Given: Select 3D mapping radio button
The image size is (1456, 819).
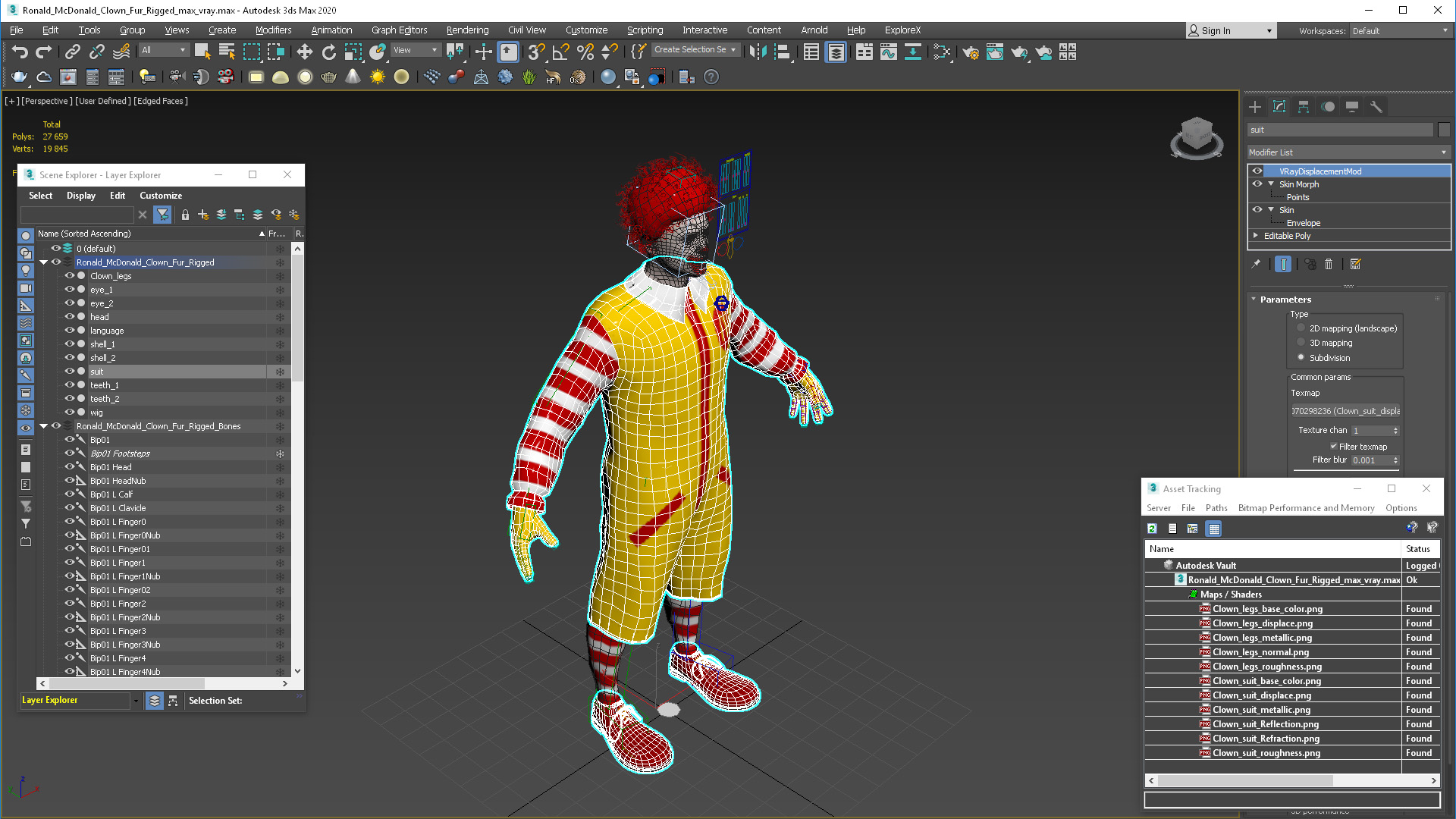Looking at the screenshot, I should tap(1301, 343).
